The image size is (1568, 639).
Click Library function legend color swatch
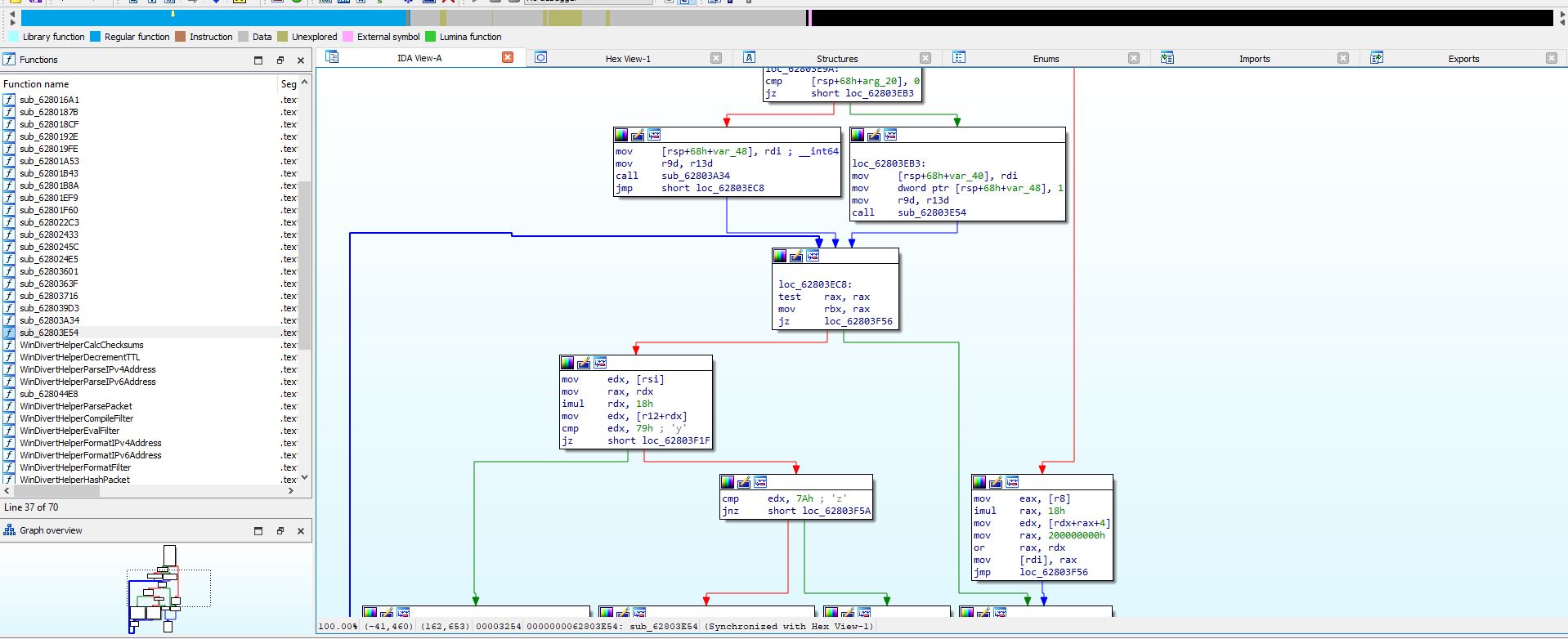click(x=13, y=37)
